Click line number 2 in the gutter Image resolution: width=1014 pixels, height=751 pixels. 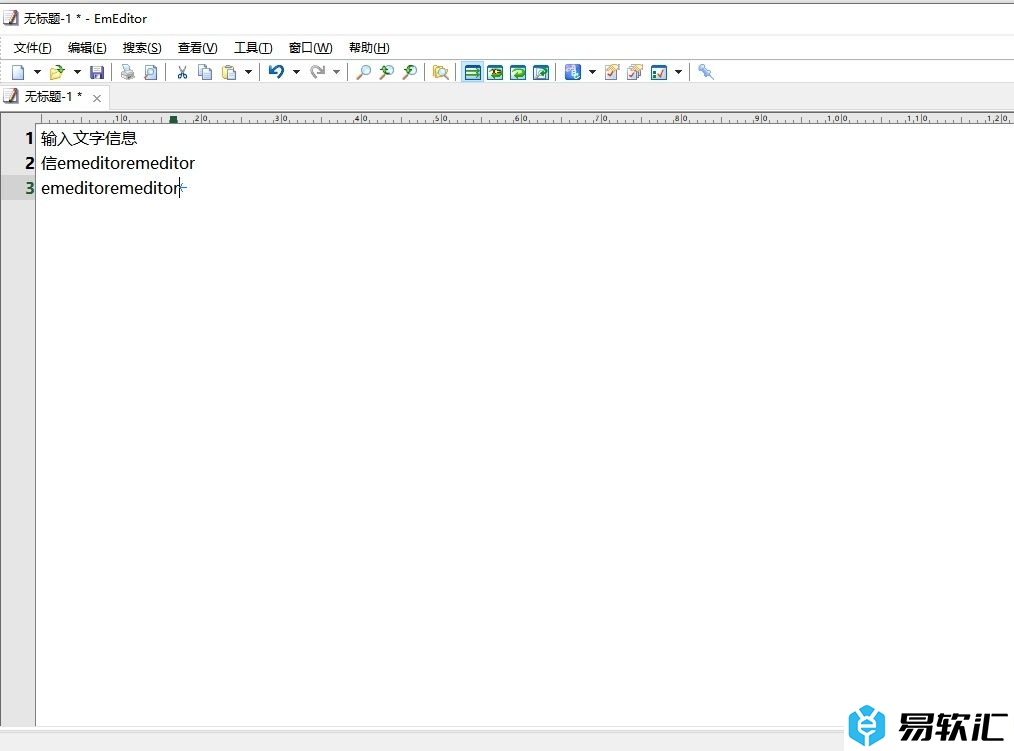(x=29, y=163)
